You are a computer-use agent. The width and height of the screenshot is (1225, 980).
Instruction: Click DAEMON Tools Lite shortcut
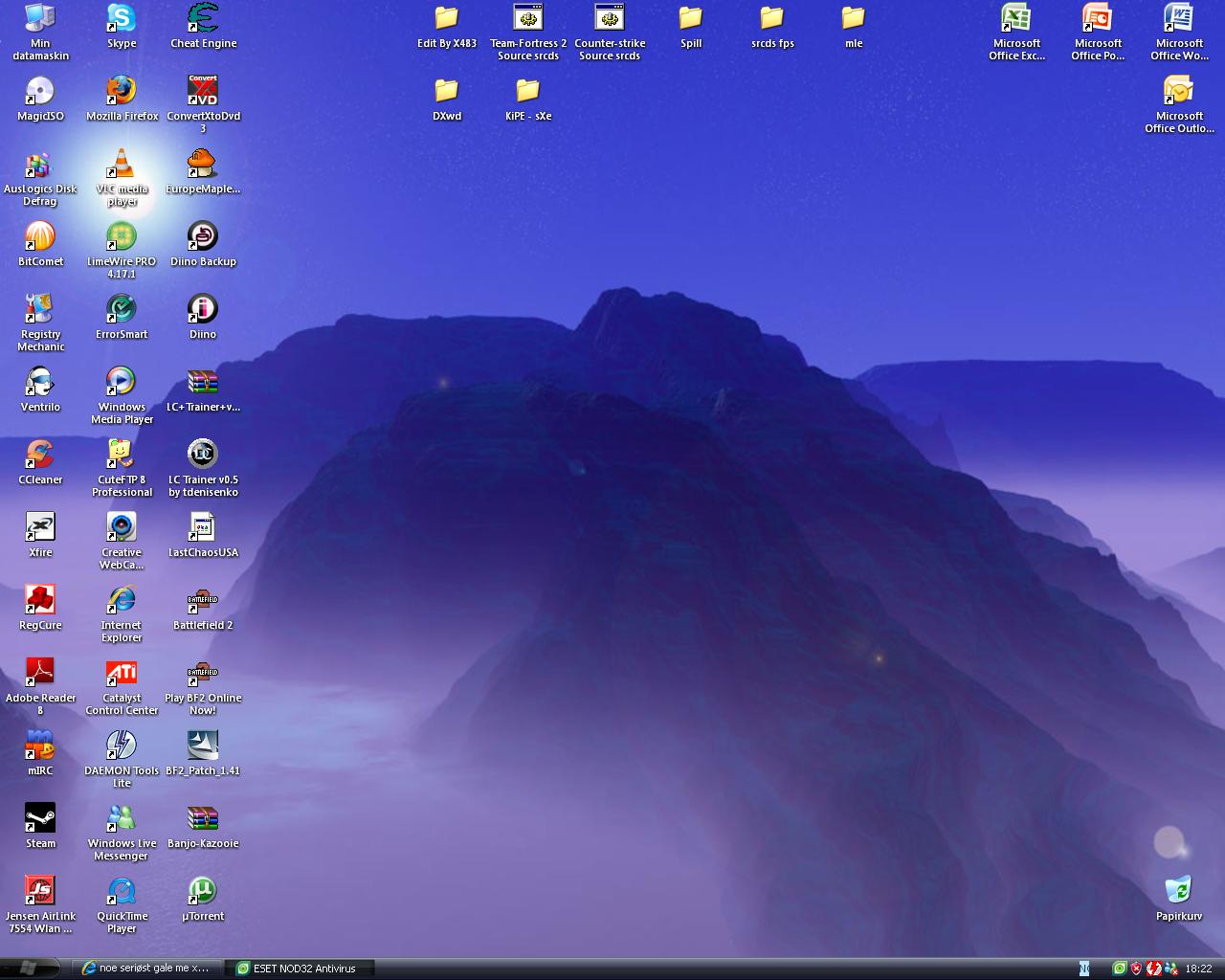pos(122,759)
